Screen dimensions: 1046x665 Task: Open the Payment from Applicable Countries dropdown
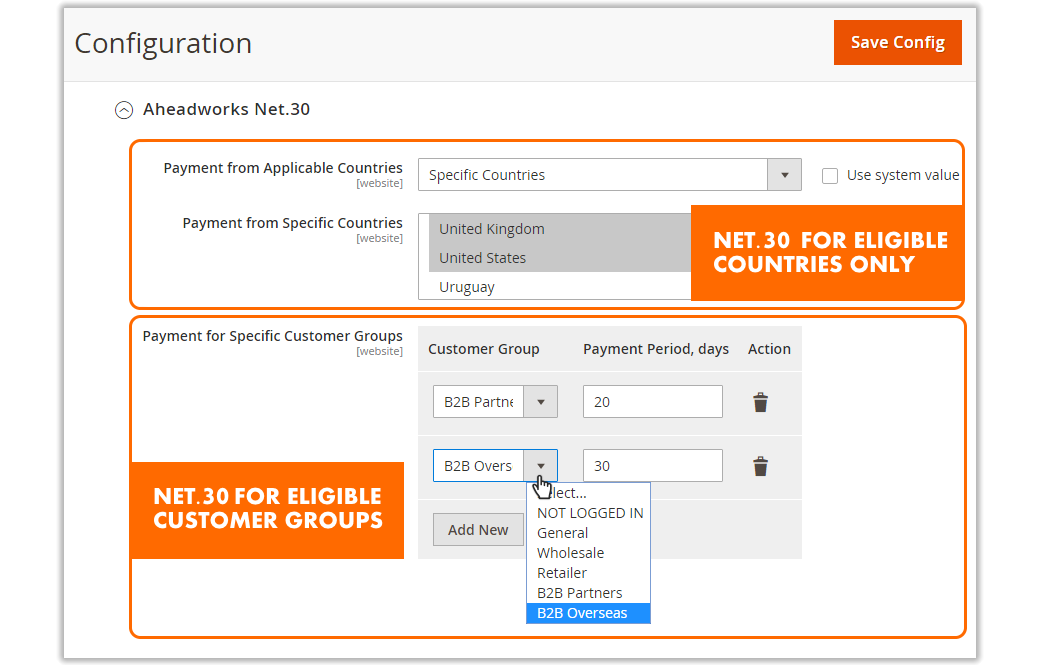pos(610,175)
